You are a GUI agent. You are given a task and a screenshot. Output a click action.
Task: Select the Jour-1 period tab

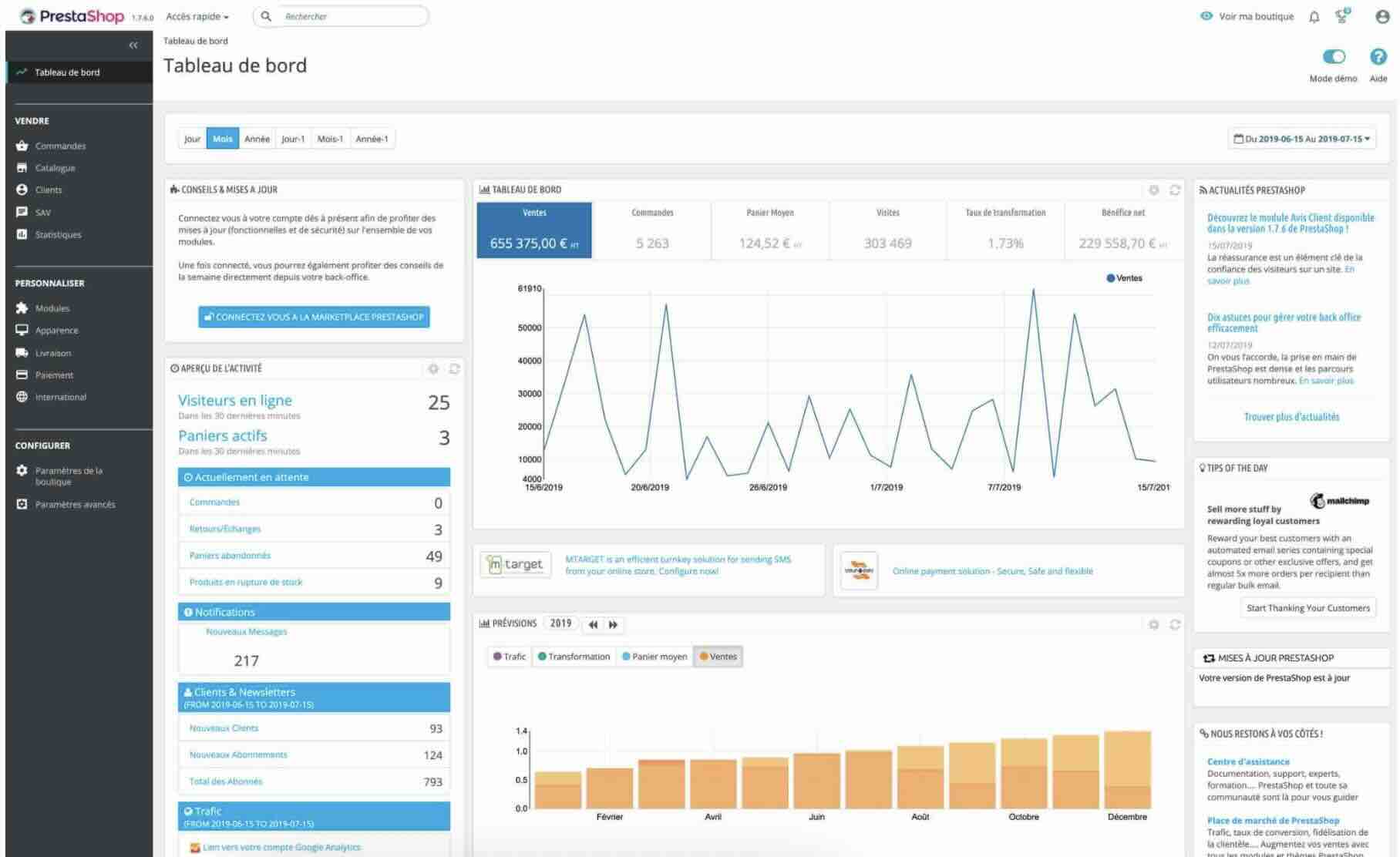(x=293, y=139)
